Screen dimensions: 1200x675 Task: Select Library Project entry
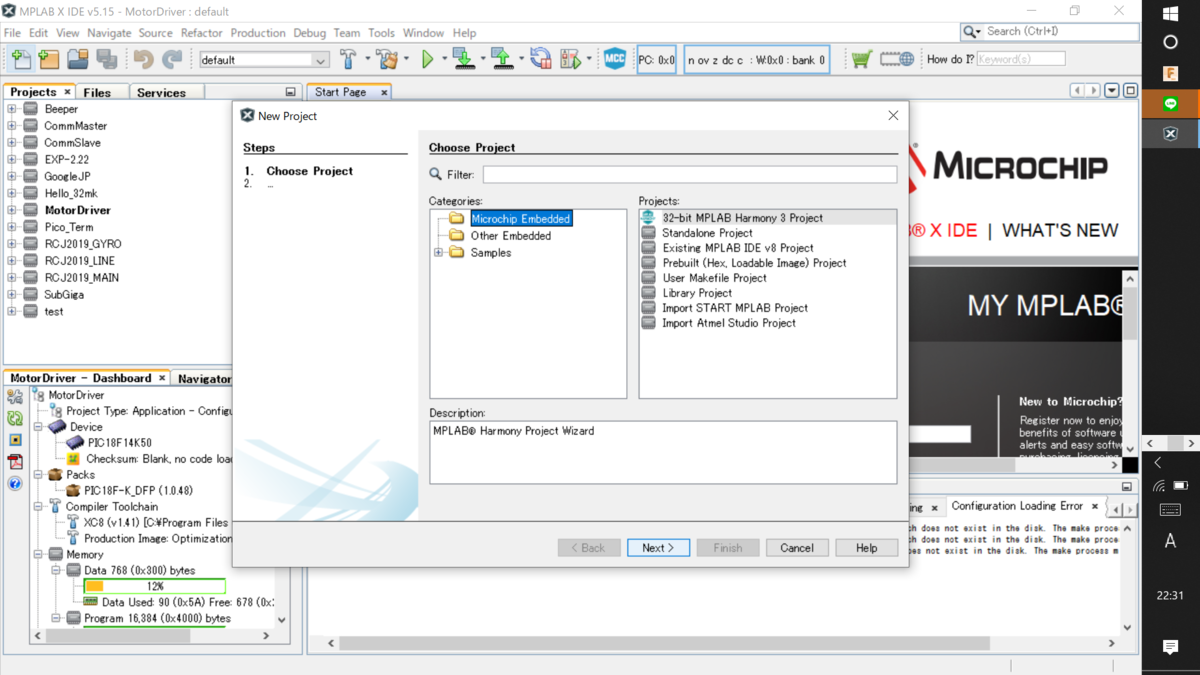pyautogui.click(x=697, y=293)
